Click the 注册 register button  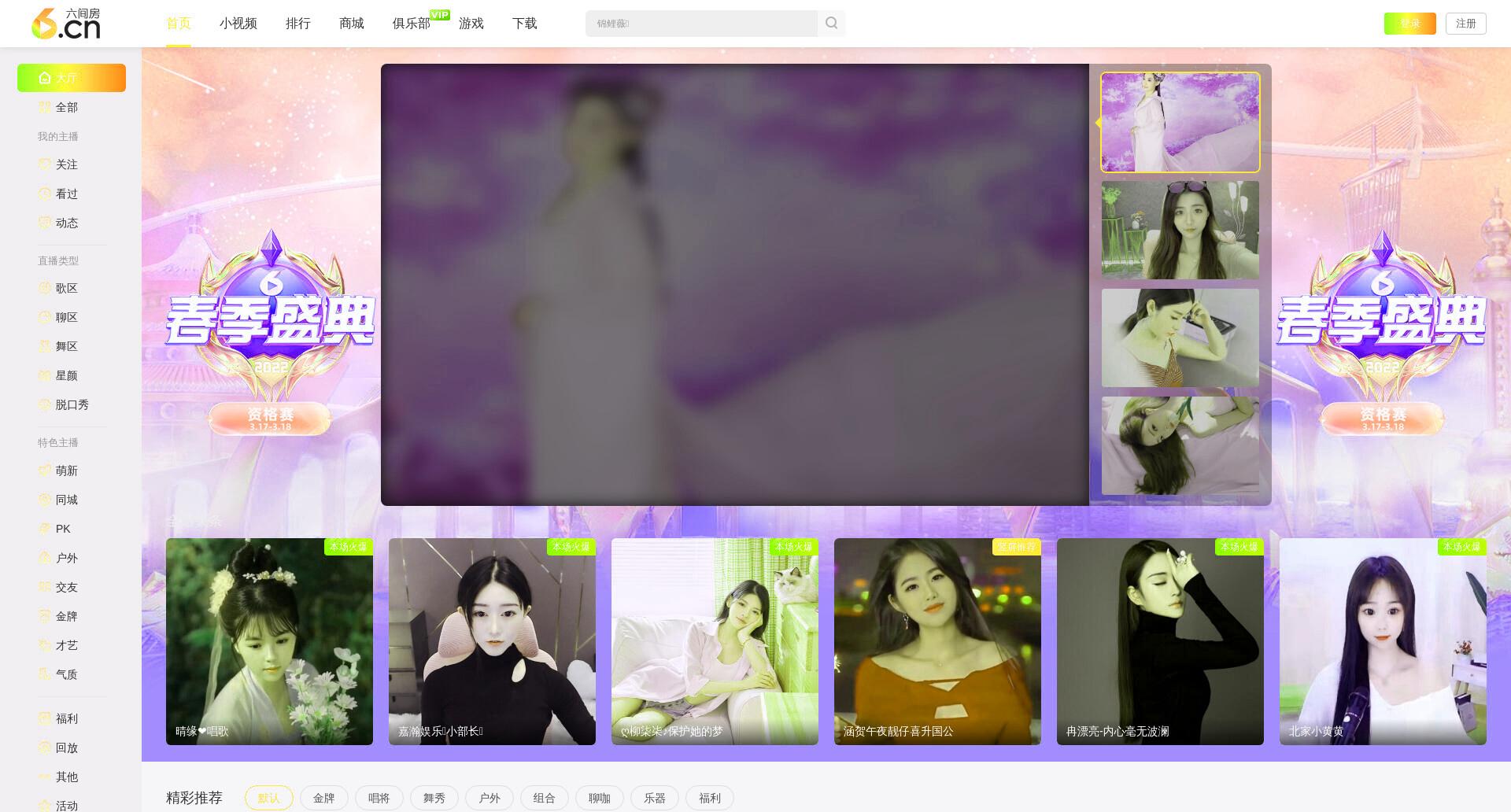pyautogui.click(x=1466, y=24)
